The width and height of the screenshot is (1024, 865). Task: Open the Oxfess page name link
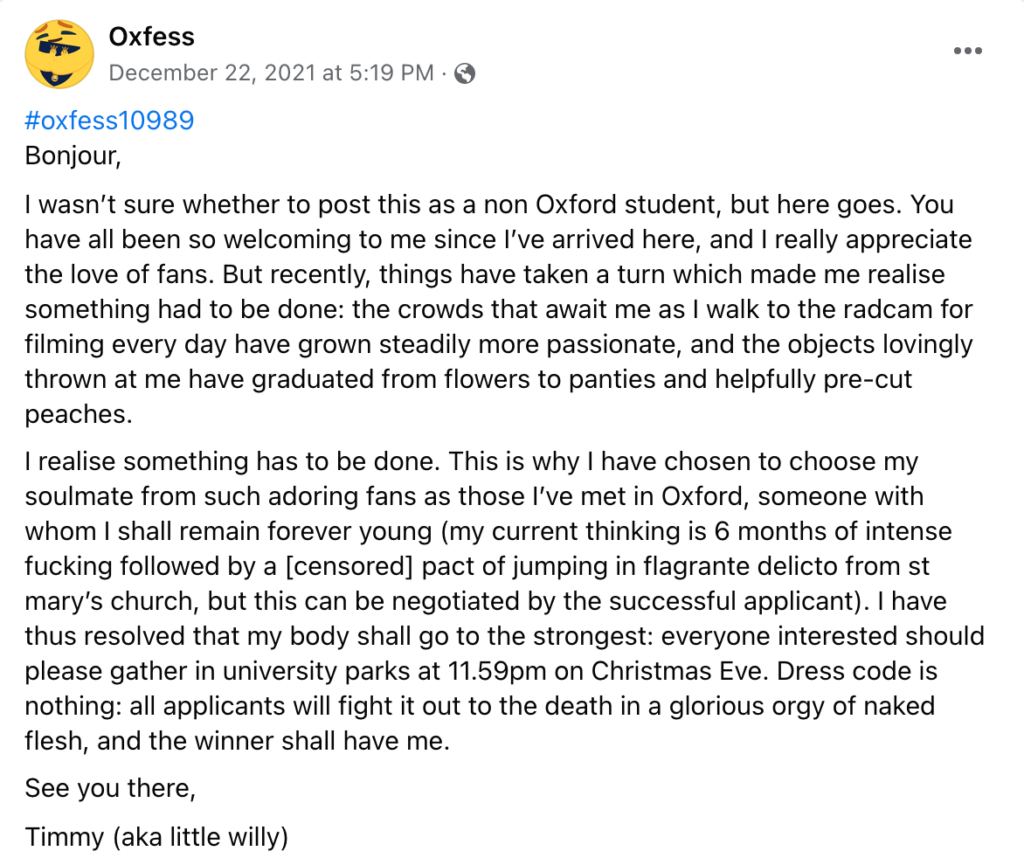point(152,37)
